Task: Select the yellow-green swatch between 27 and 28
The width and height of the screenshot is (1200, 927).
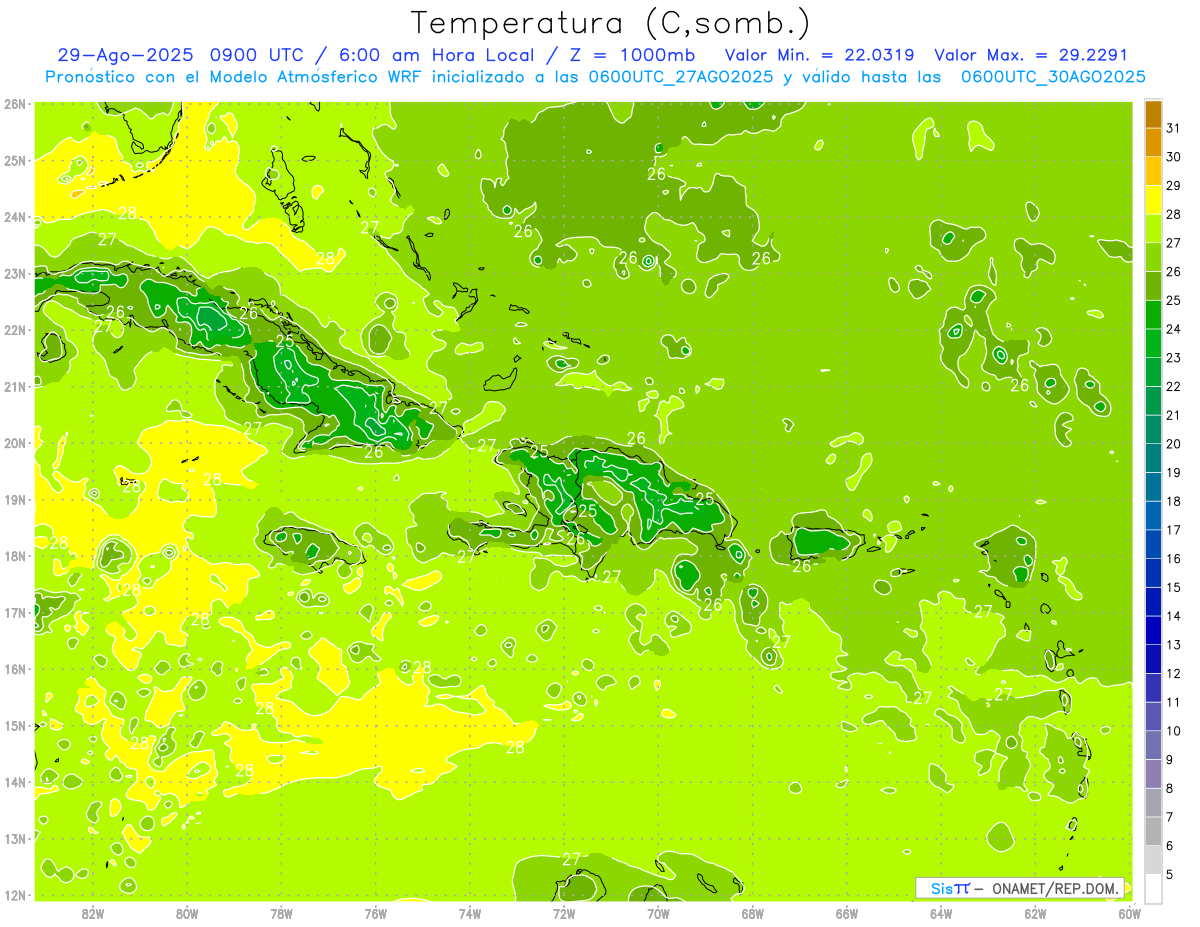Action: tap(1153, 229)
